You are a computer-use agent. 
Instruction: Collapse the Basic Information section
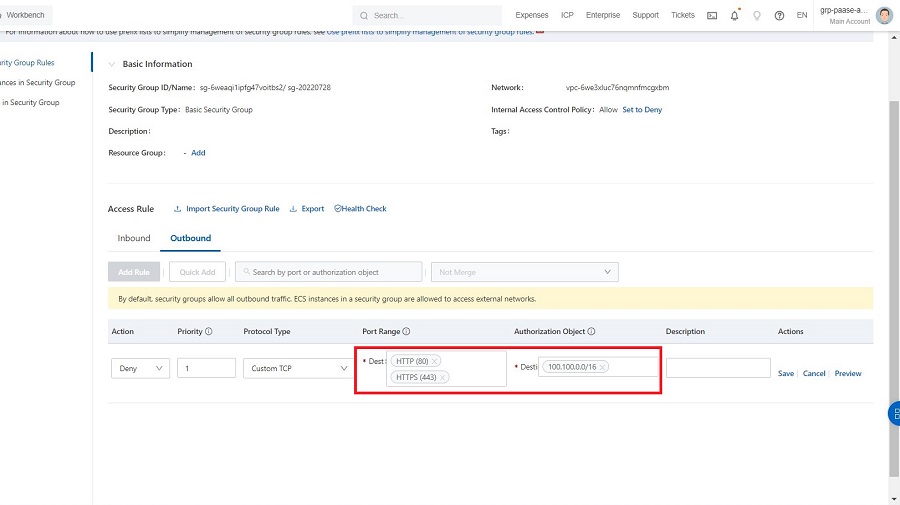coord(112,64)
